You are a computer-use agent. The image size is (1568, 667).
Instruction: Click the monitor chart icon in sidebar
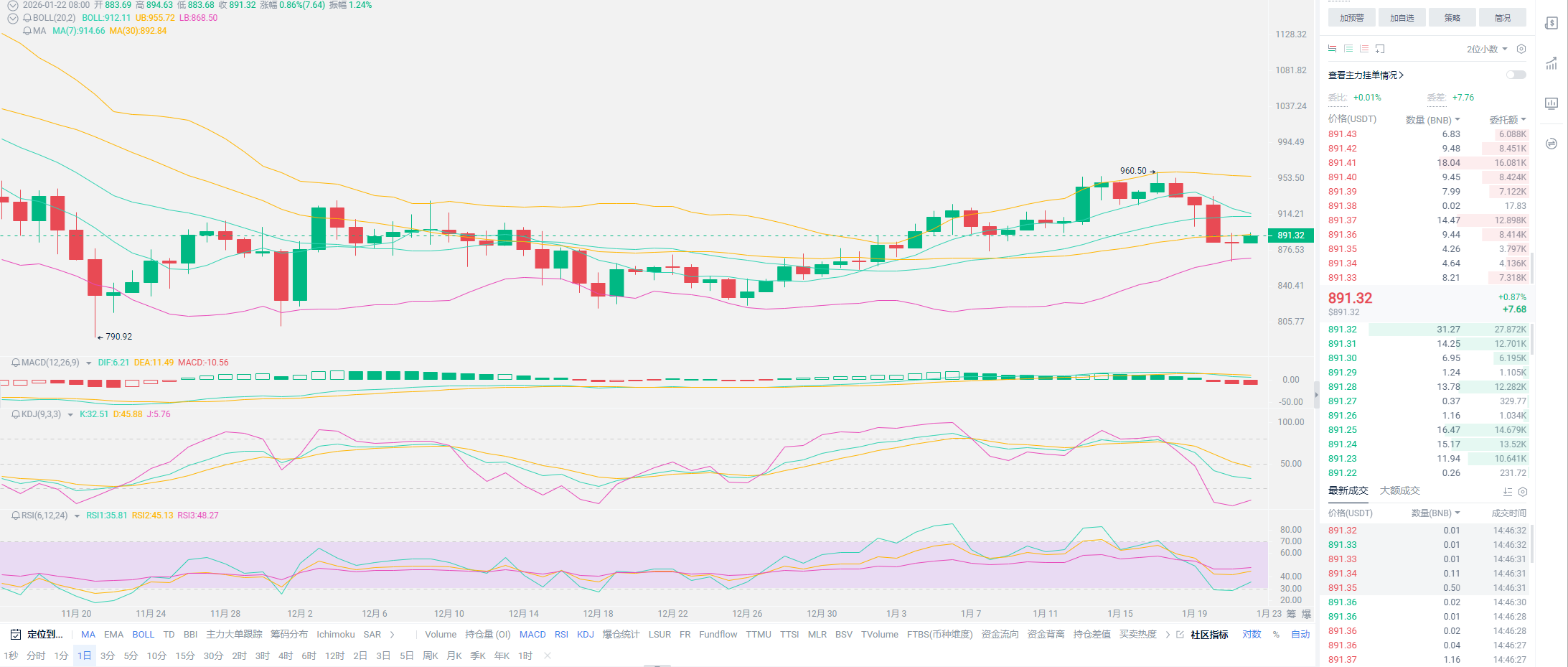(1551, 103)
